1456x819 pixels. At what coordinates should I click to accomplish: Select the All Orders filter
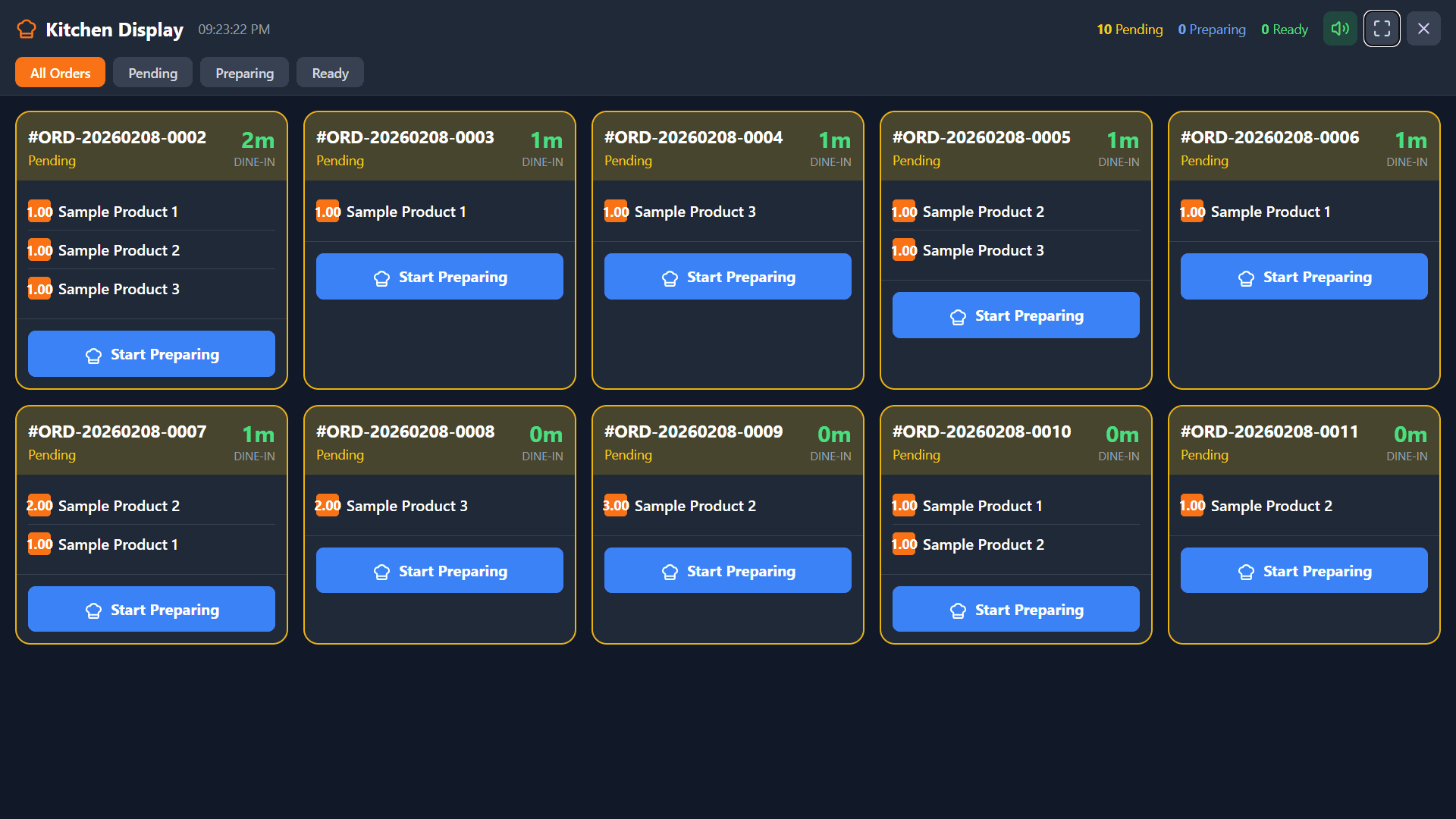[x=60, y=72]
